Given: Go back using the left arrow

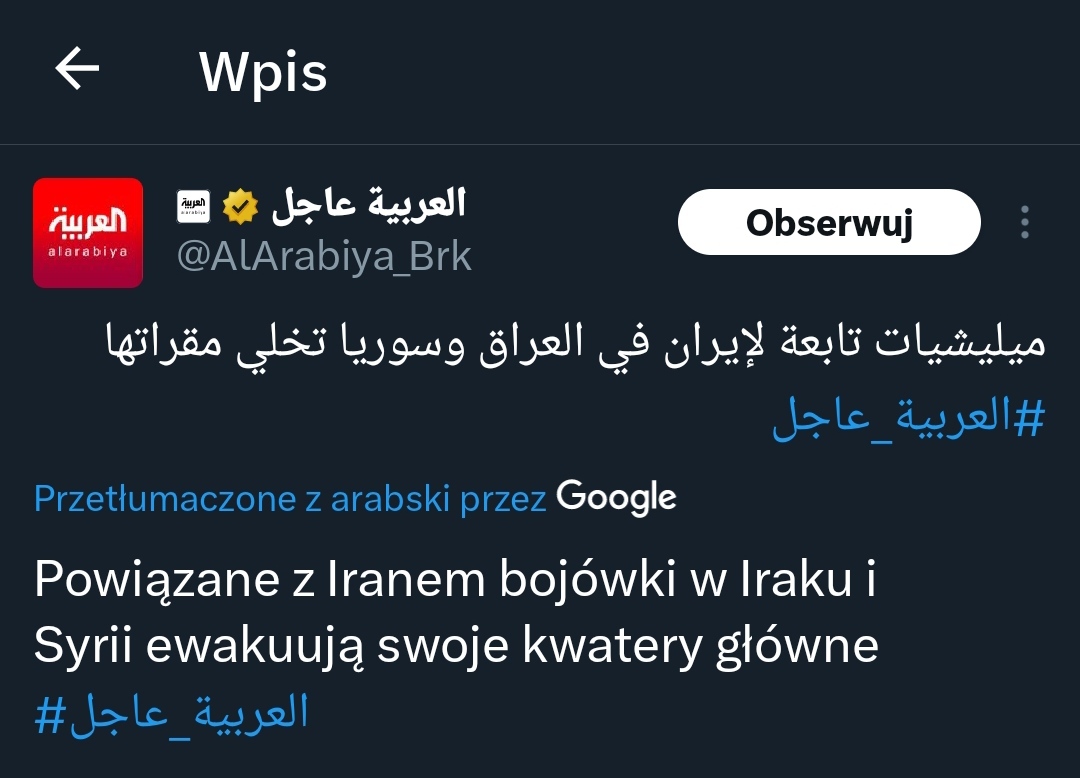Looking at the screenshot, I should point(77,69).
